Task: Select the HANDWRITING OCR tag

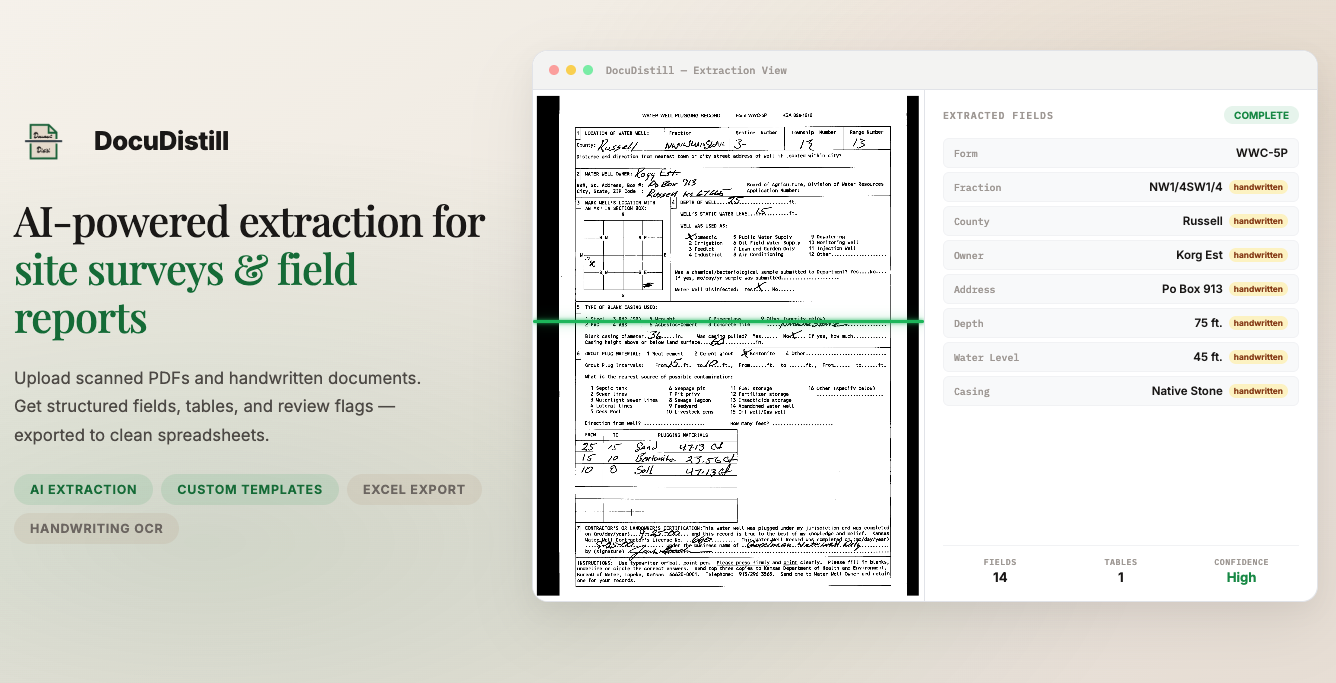Action: pyautogui.click(x=96, y=528)
